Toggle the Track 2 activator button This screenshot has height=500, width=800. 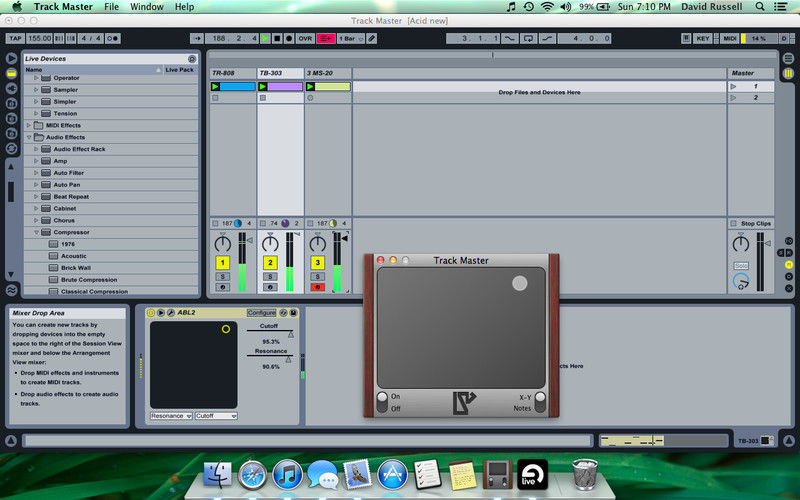tap(270, 263)
